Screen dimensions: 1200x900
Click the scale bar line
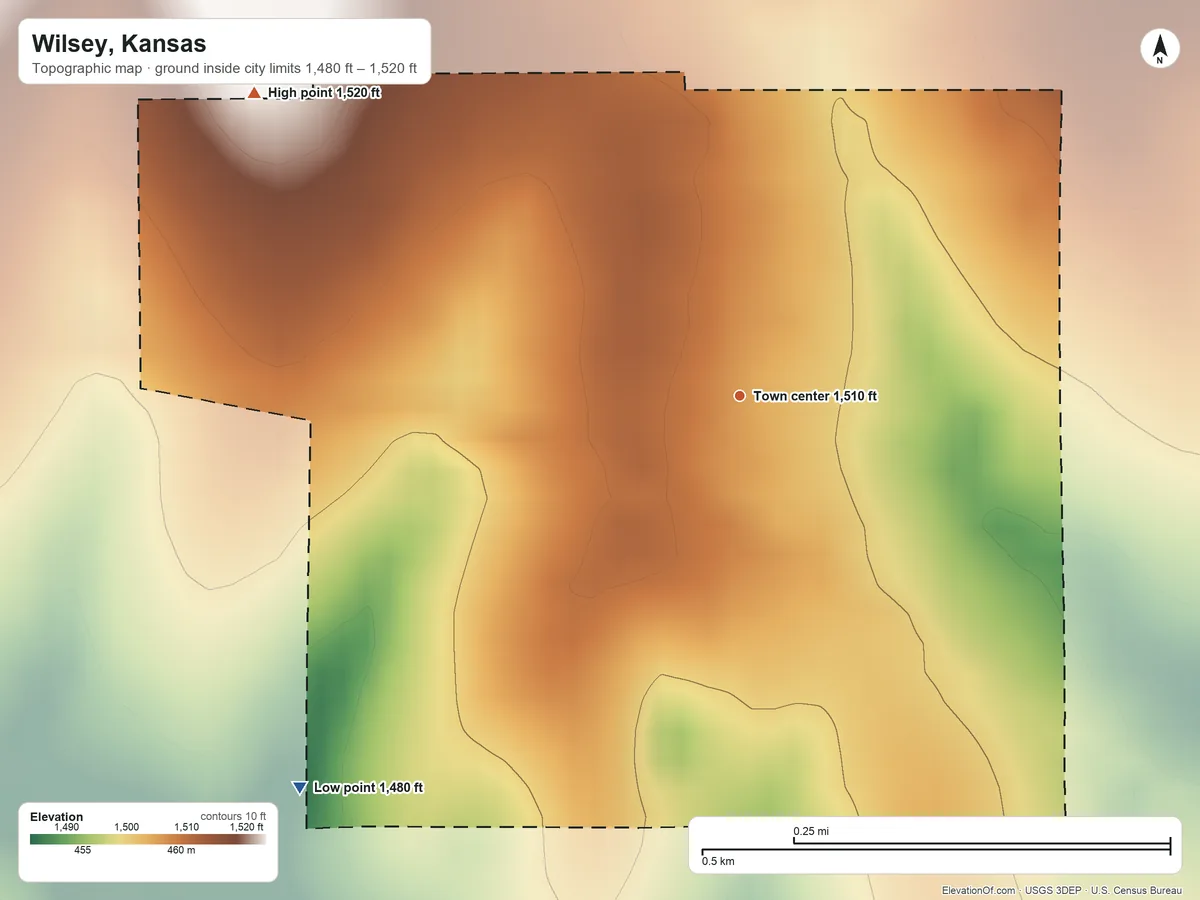click(x=936, y=848)
